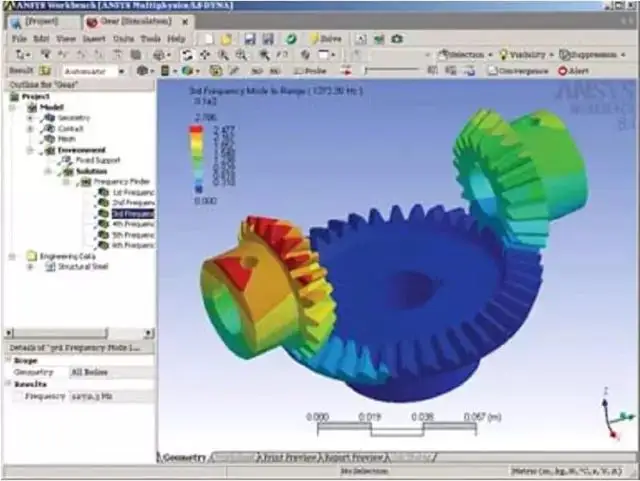Open the Insert menu
640x481 pixels.
[94, 39]
